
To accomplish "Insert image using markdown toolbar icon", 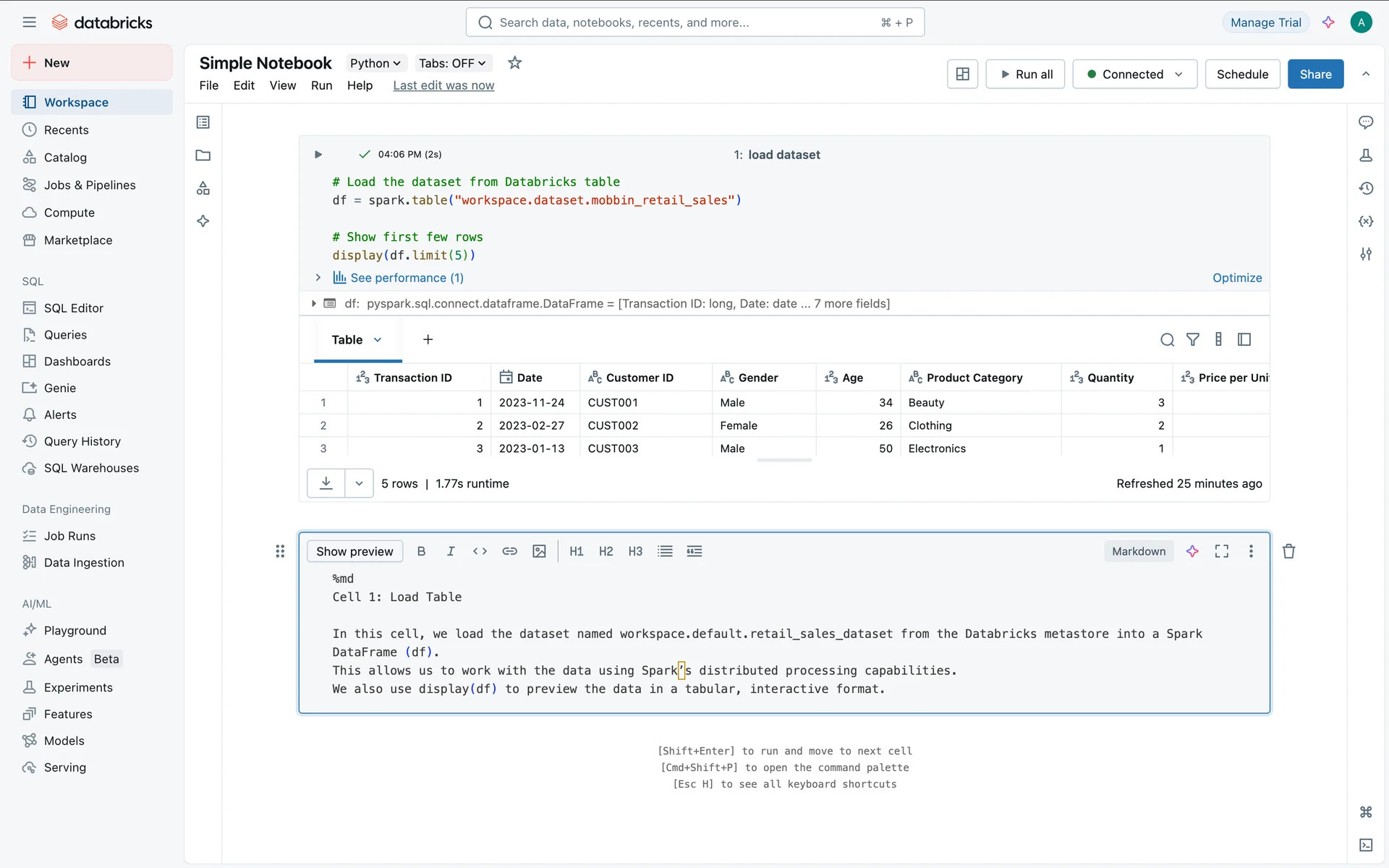I will coord(539,551).
